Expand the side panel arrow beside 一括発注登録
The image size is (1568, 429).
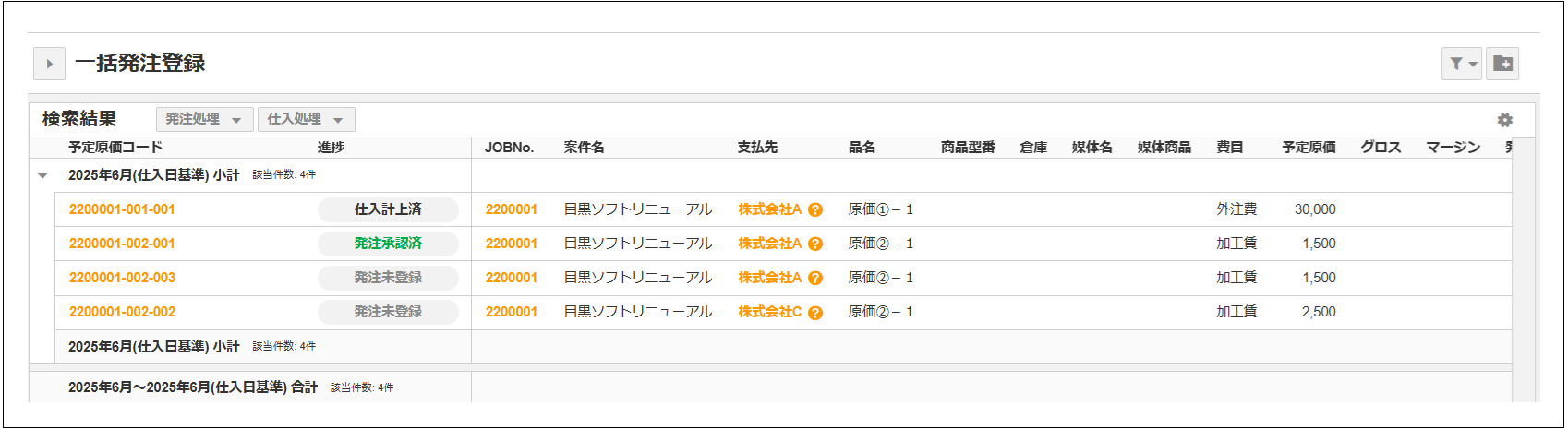[49, 64]
